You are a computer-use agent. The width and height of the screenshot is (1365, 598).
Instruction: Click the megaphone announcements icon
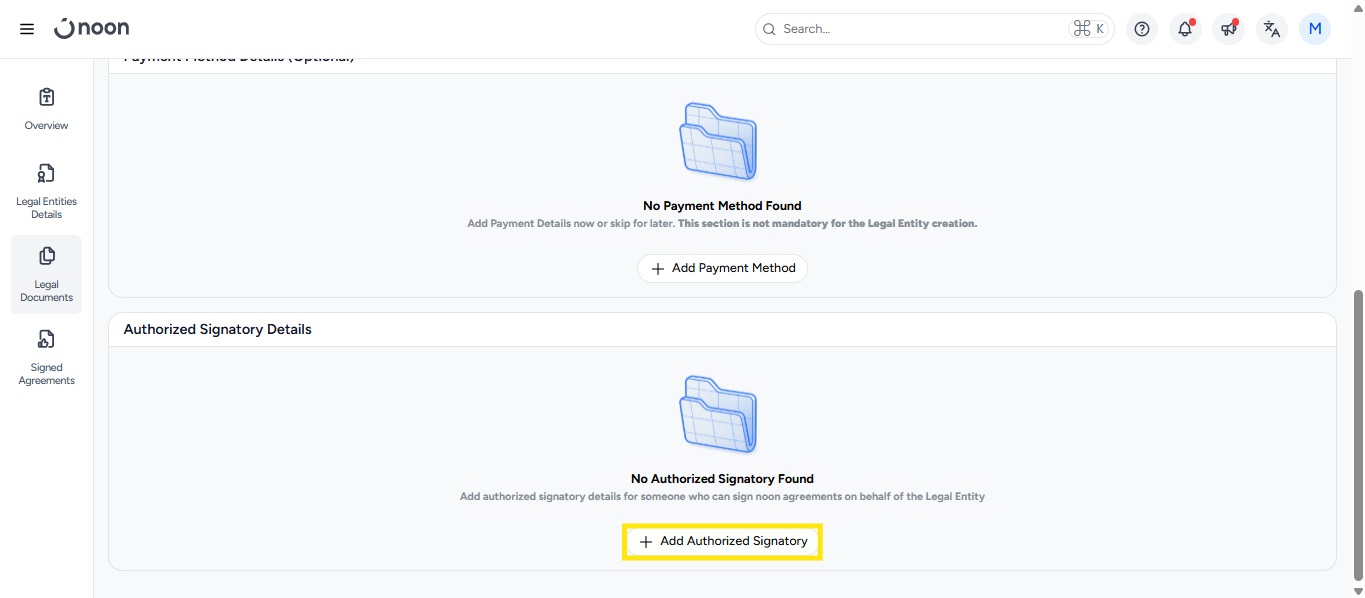coord(1228,29)
